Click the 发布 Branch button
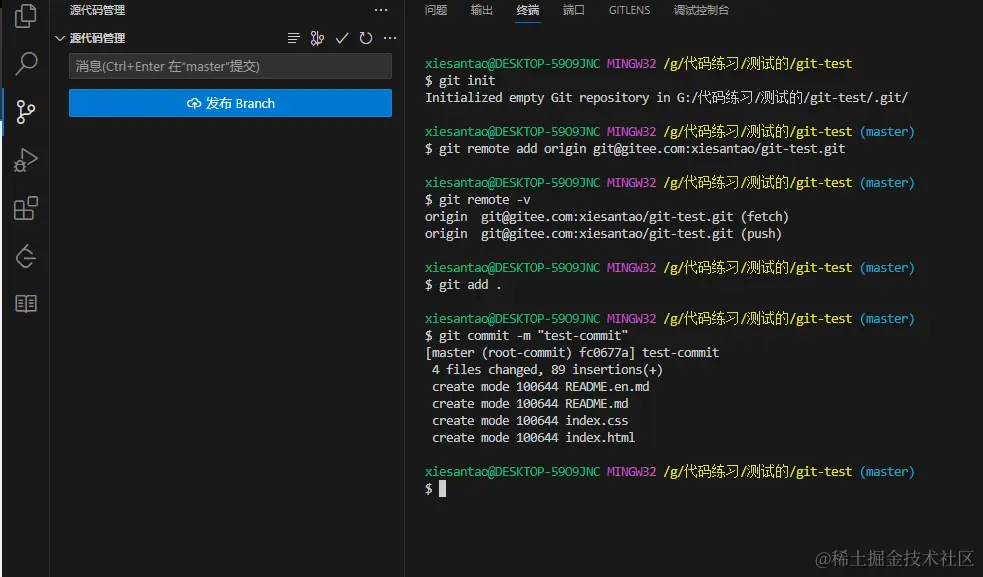The width and height of the screenshot is (983, 577). click(230, 103)
